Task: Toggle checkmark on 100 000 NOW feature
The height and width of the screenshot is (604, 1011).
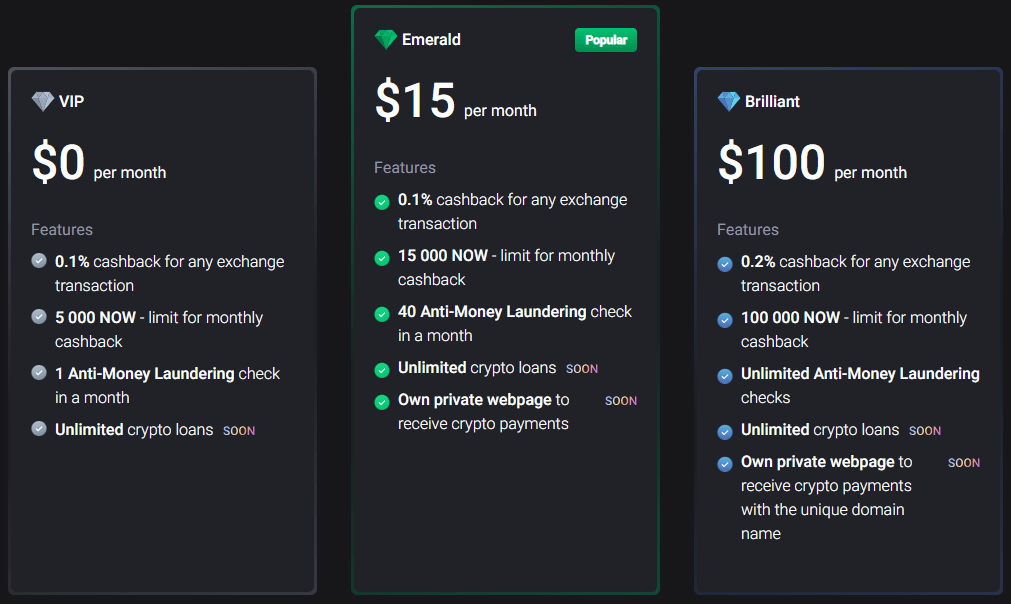Action: pos(724,319)
